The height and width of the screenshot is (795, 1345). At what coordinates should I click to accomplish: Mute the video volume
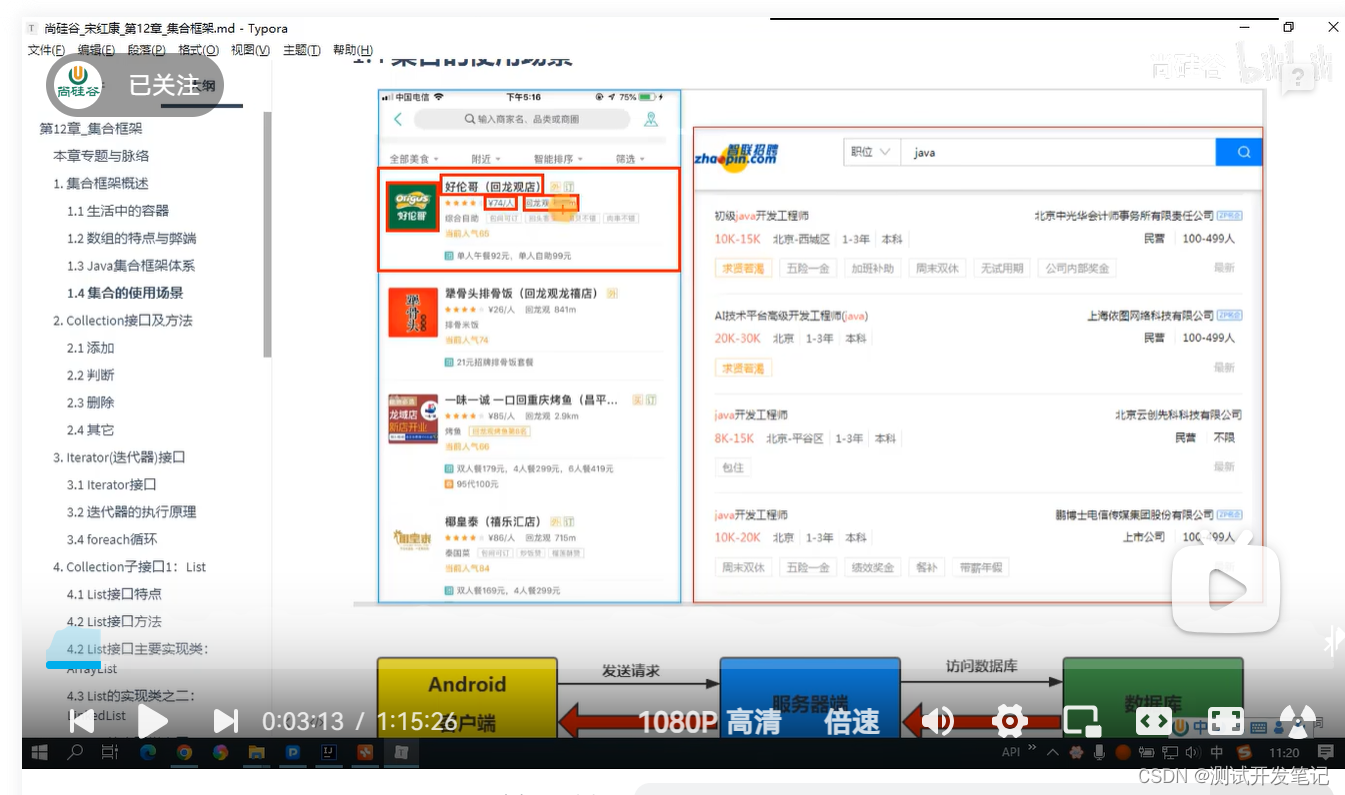[937, 721]
